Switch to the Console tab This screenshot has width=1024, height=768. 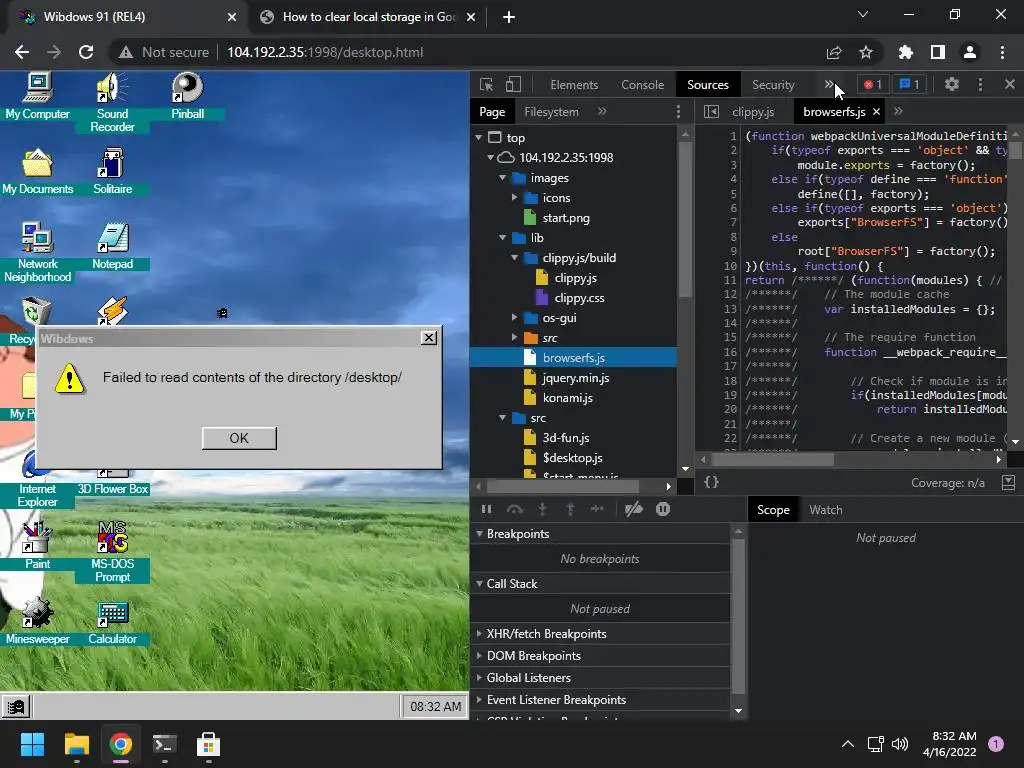click(x=643, y=85)
